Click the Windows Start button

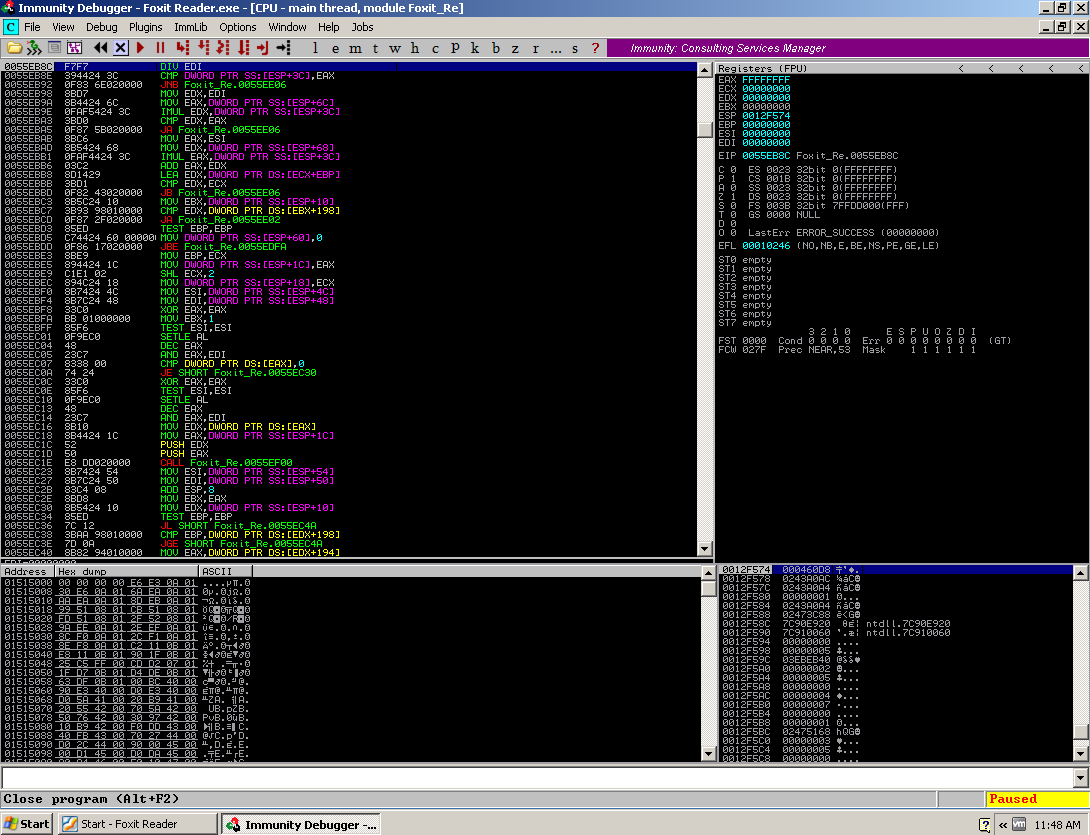pos(26,824)
